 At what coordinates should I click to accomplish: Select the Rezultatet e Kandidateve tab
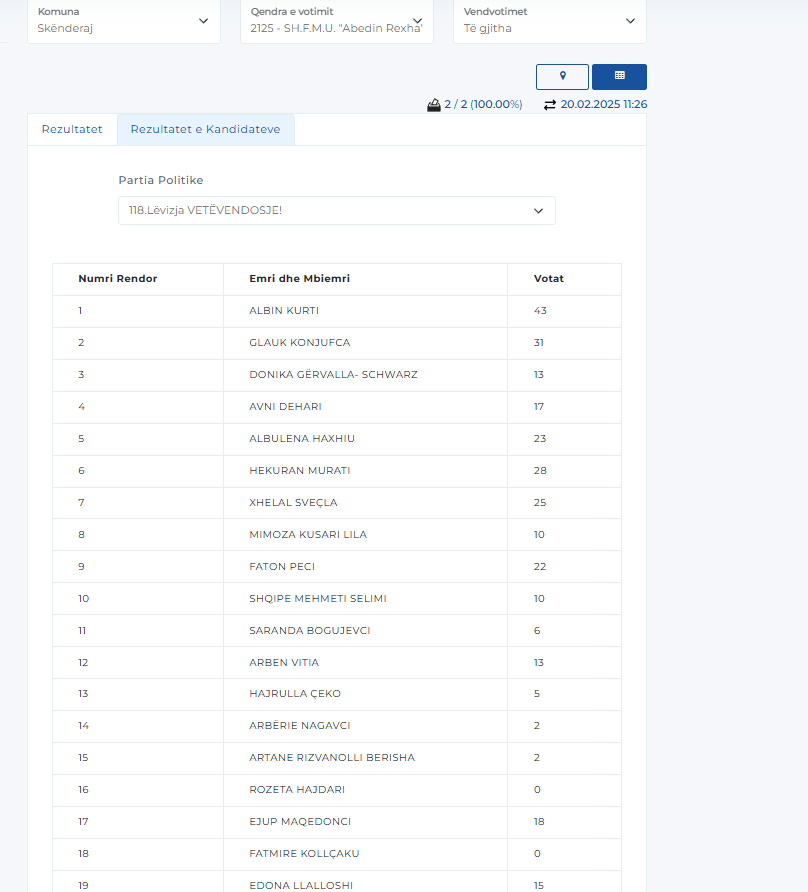[206, 129]
